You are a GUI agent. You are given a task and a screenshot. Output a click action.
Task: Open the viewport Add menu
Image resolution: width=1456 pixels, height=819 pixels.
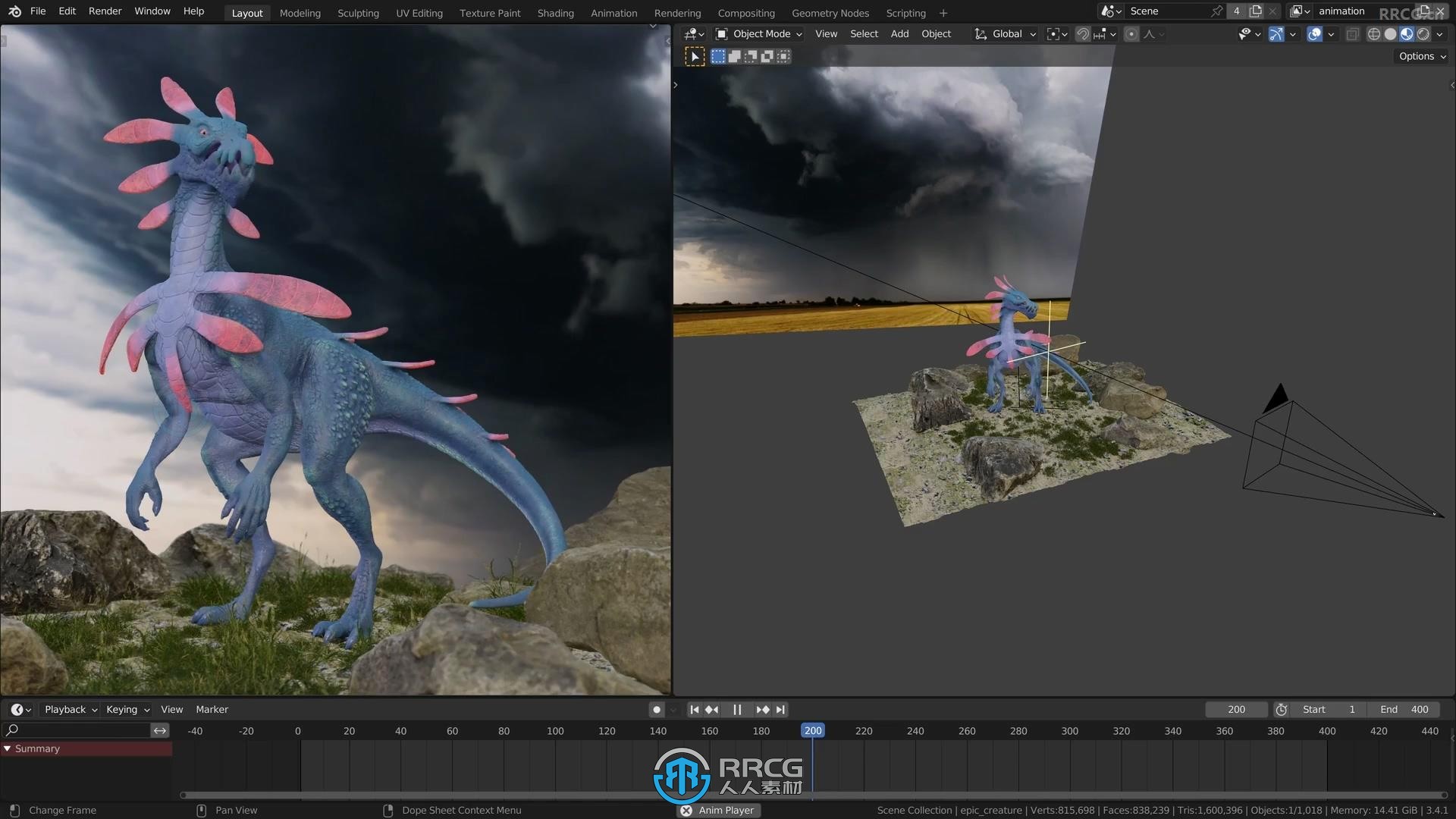[x=899, y=34]
